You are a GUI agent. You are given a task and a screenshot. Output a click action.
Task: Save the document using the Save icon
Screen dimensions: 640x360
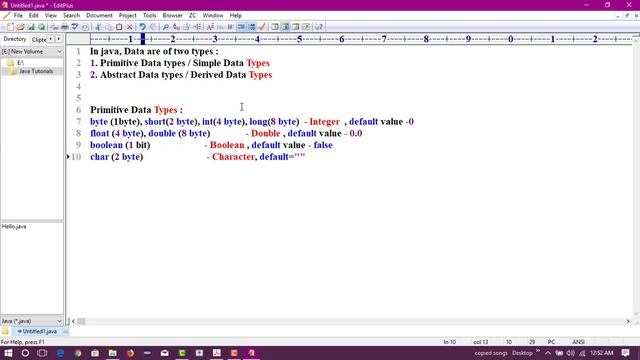[31, 27]
